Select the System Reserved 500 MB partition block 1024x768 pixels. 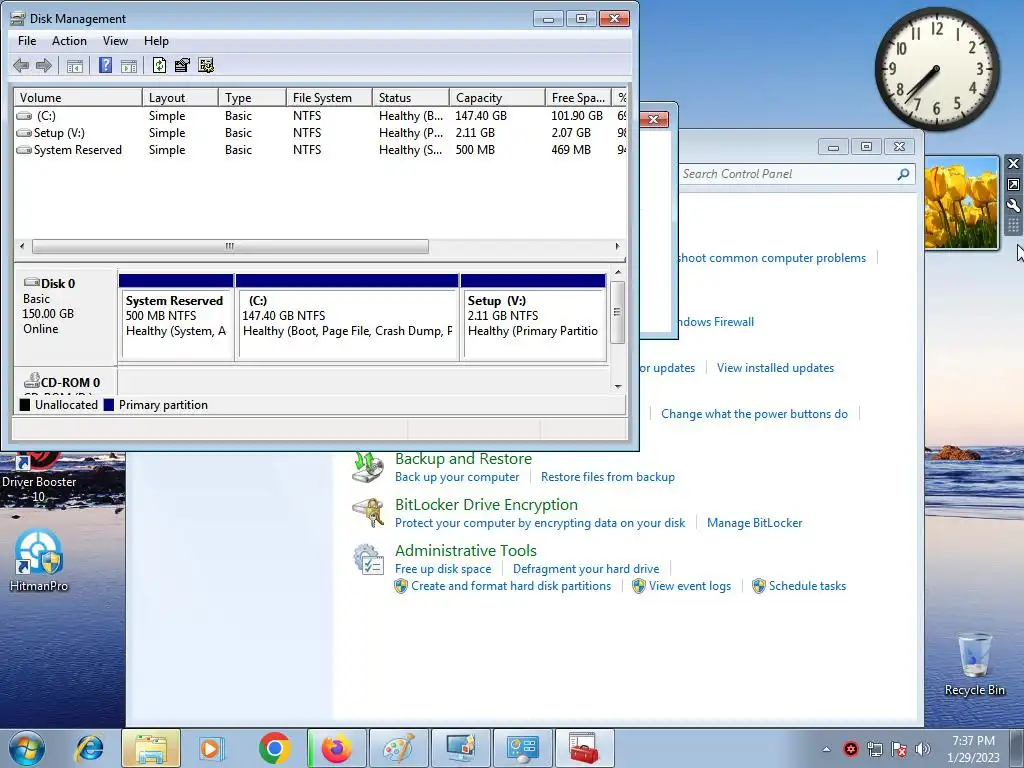tap(176, 317)
